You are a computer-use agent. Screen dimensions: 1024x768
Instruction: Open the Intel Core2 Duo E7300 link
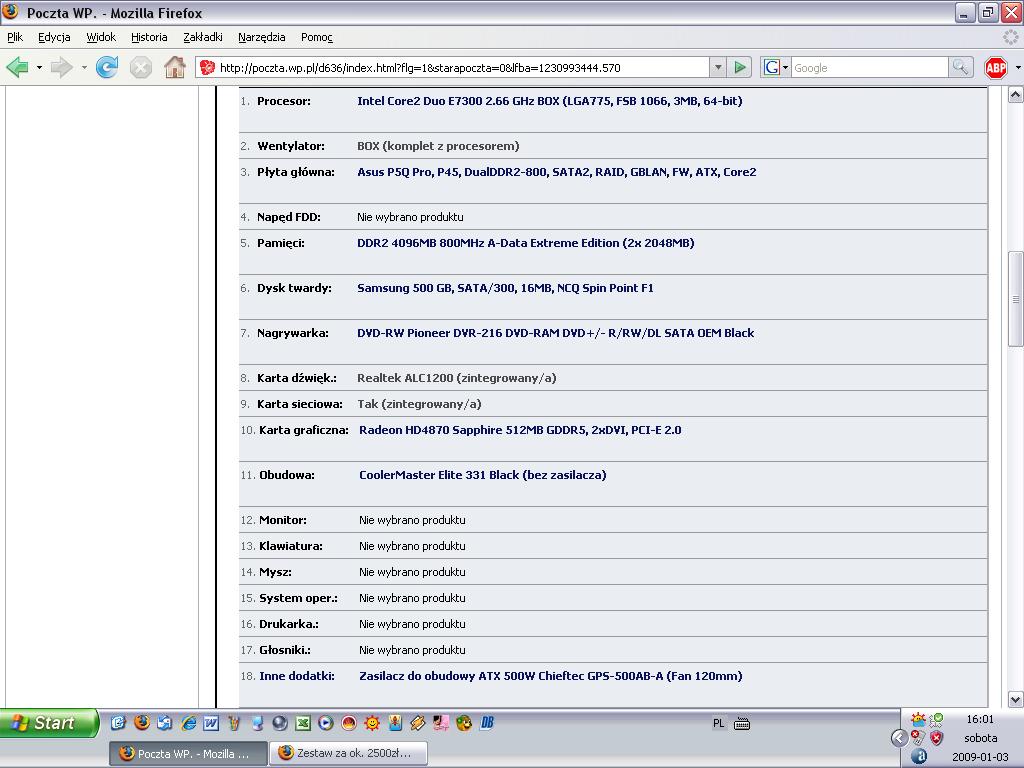point(549,101)
